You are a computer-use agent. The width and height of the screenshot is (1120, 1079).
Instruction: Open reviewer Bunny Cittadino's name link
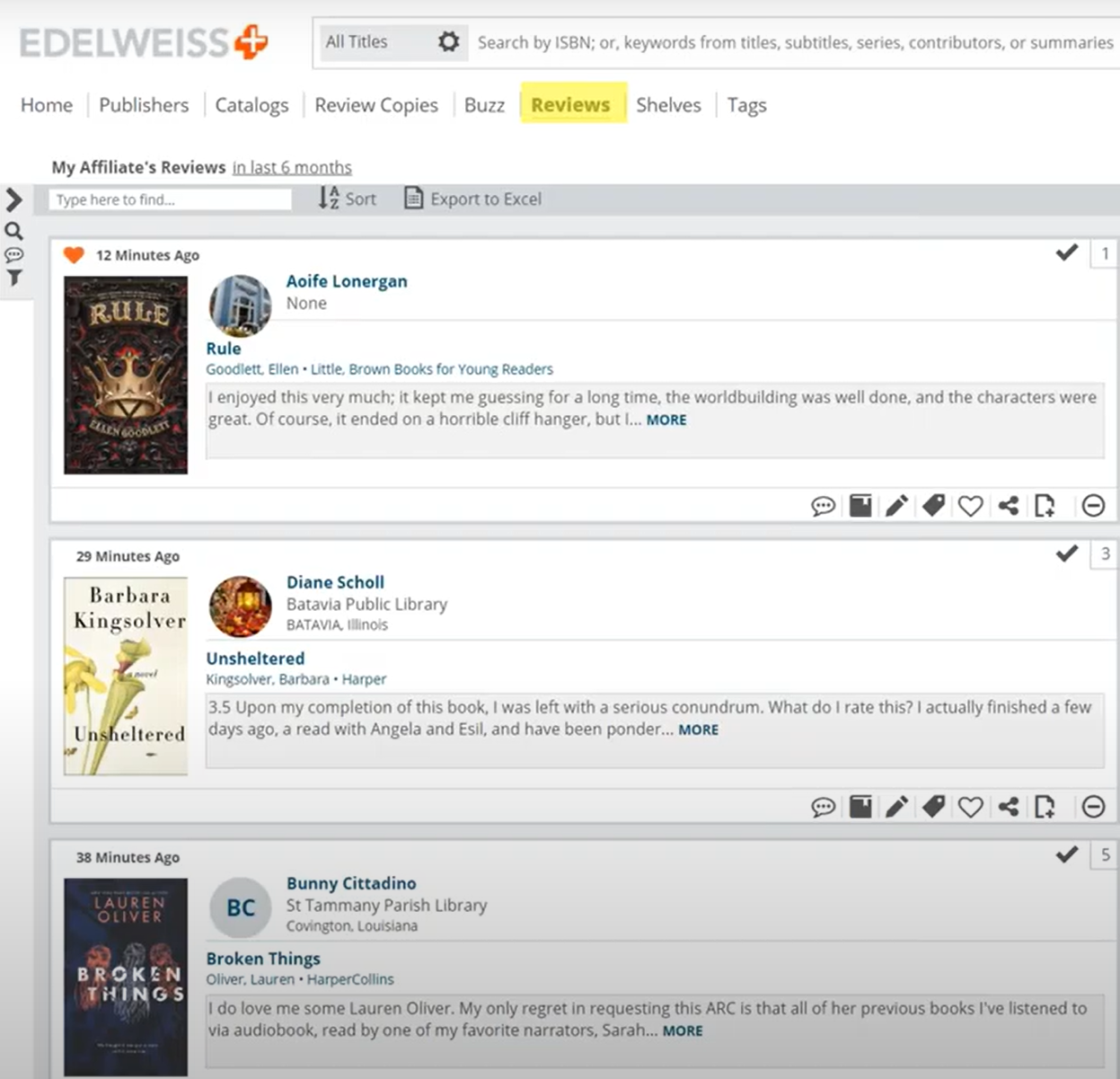pyautogui.click(x=351, y=883)
